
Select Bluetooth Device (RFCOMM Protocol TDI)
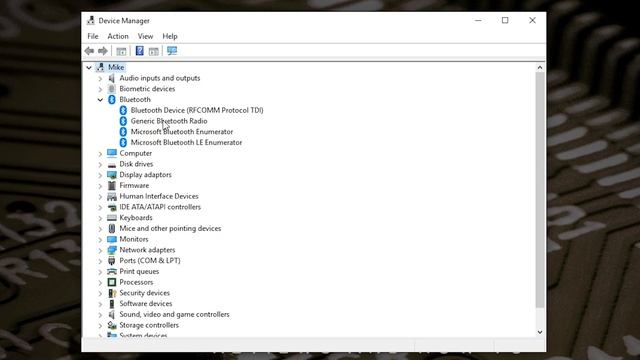coord(197,110)
